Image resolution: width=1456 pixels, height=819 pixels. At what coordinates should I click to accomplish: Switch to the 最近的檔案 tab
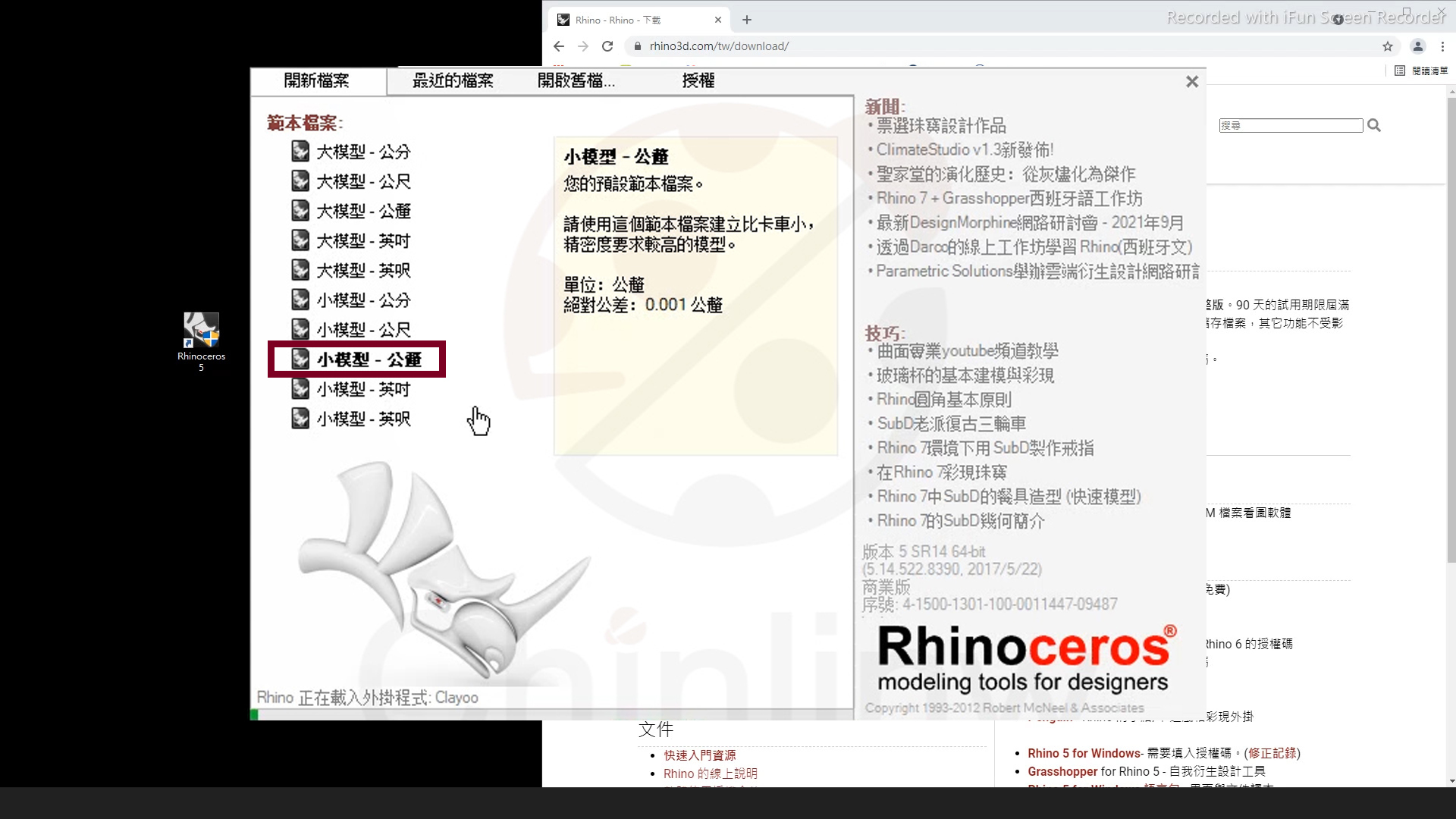(x=453, y=80)
